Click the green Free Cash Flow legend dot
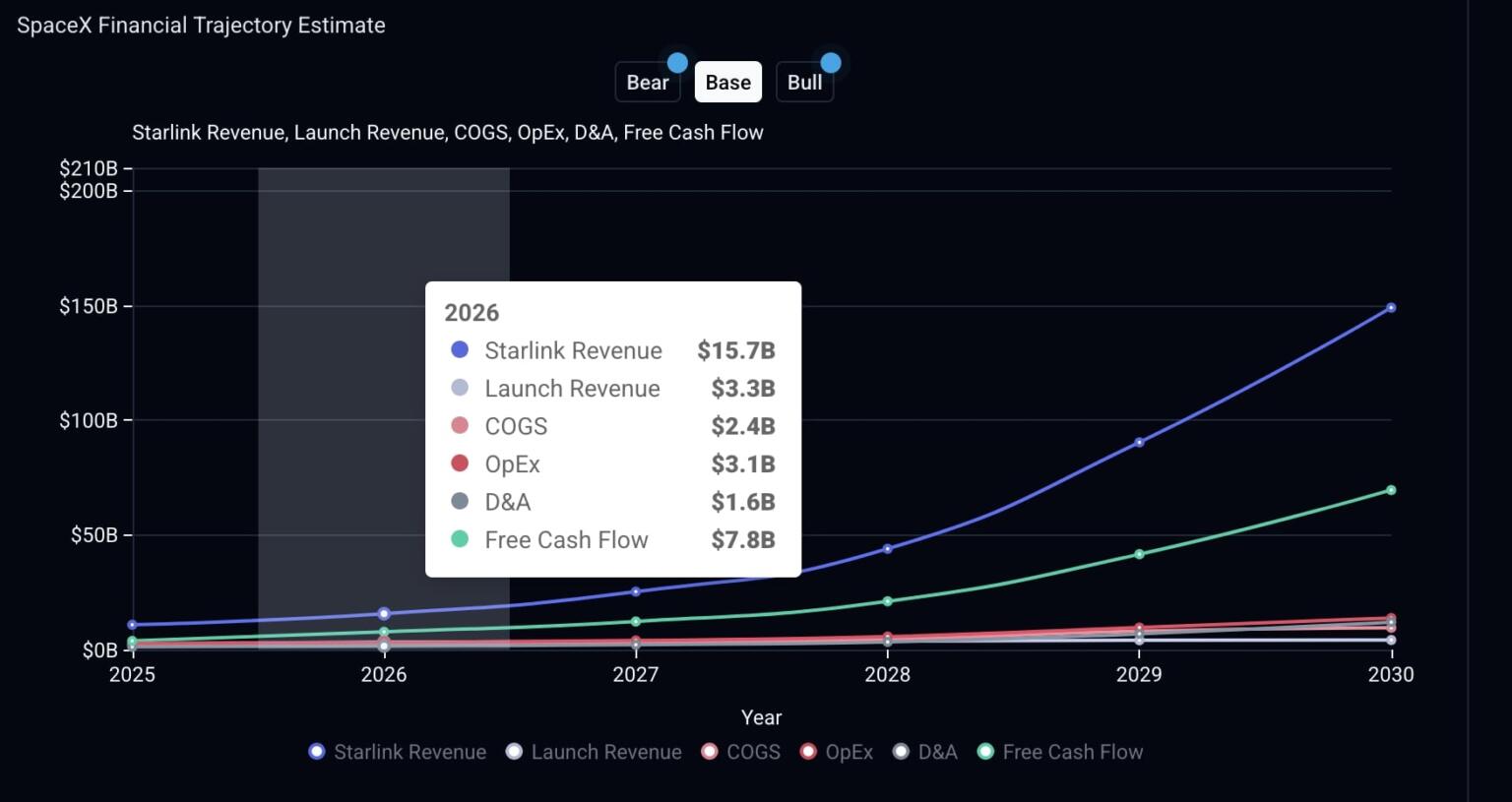 tap(985, 751)
